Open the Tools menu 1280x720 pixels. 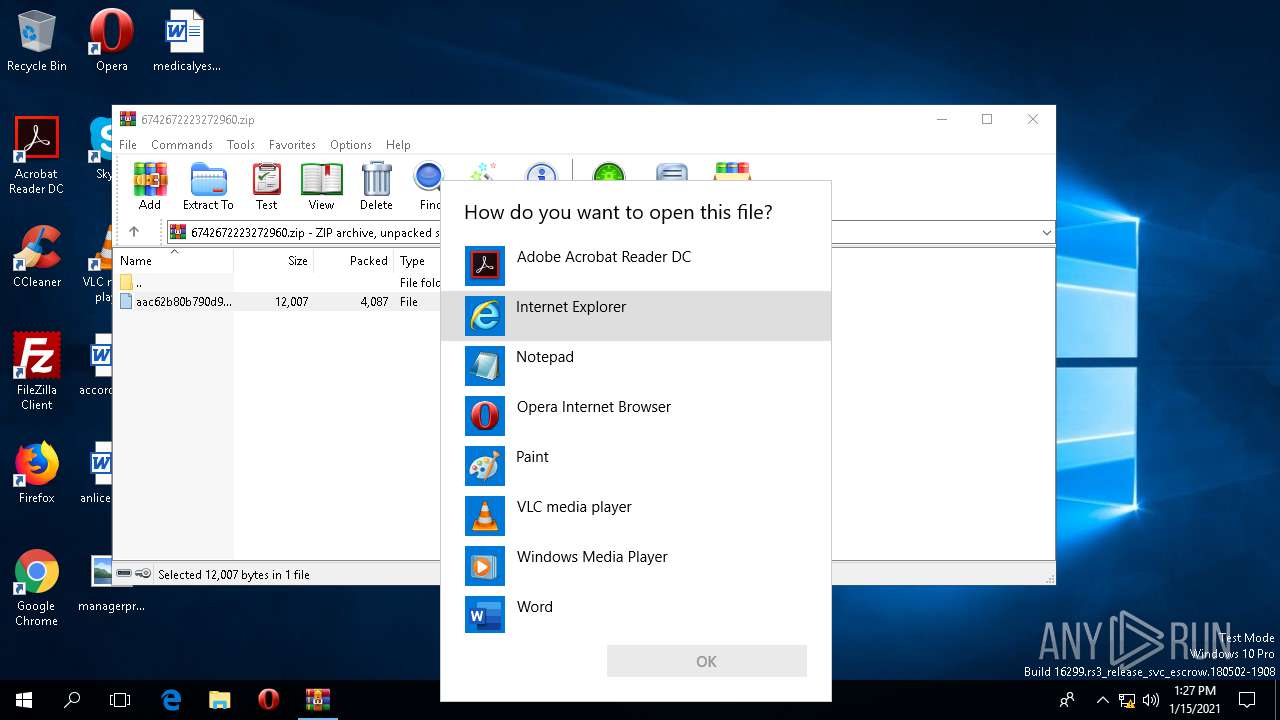(x=241, y=145)
